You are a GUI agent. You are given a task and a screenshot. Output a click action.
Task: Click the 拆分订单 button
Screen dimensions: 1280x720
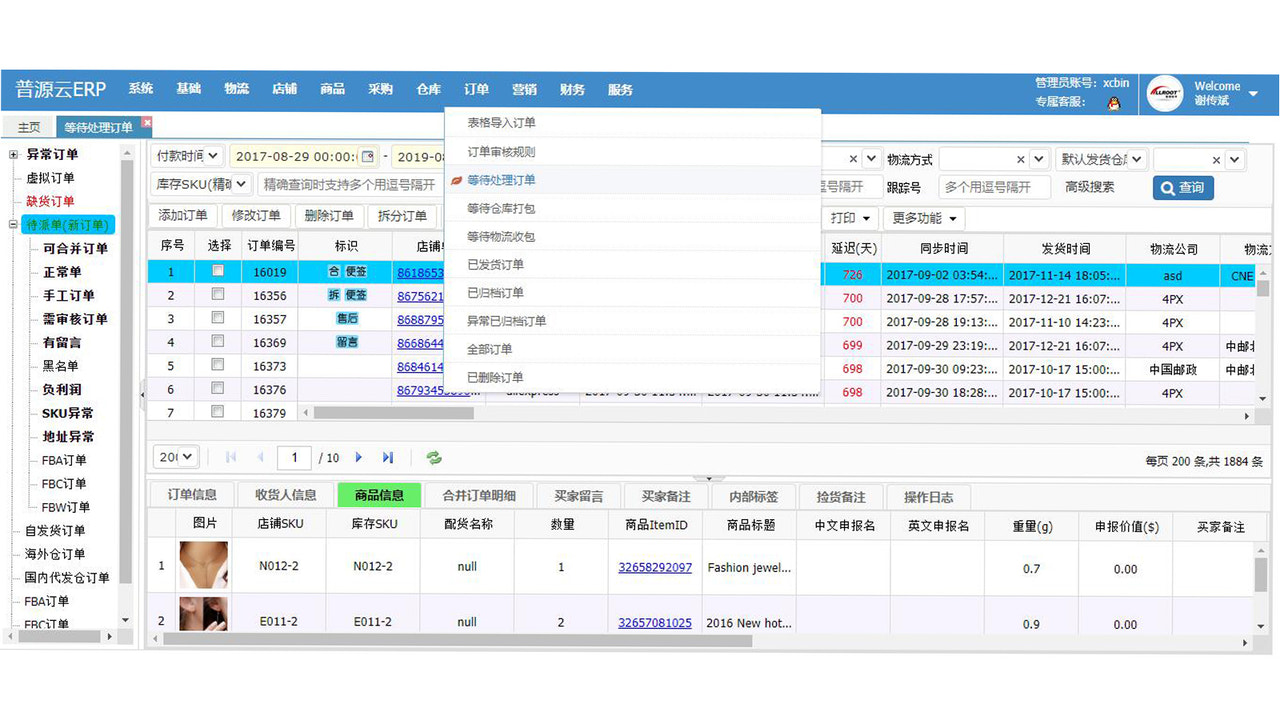pos(402,216)
